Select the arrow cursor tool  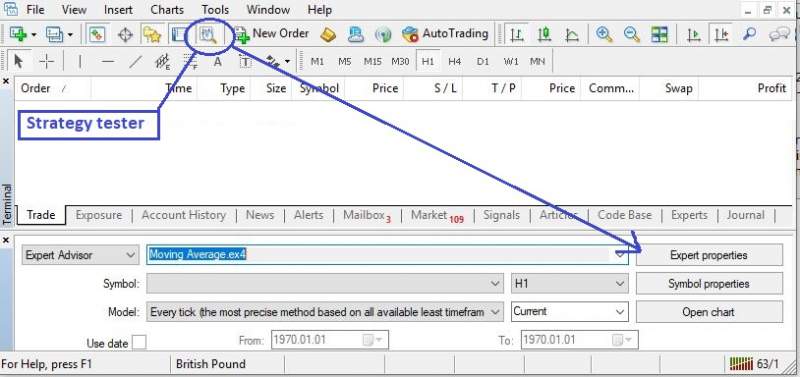pyautogui.click(x=18, y=61)
